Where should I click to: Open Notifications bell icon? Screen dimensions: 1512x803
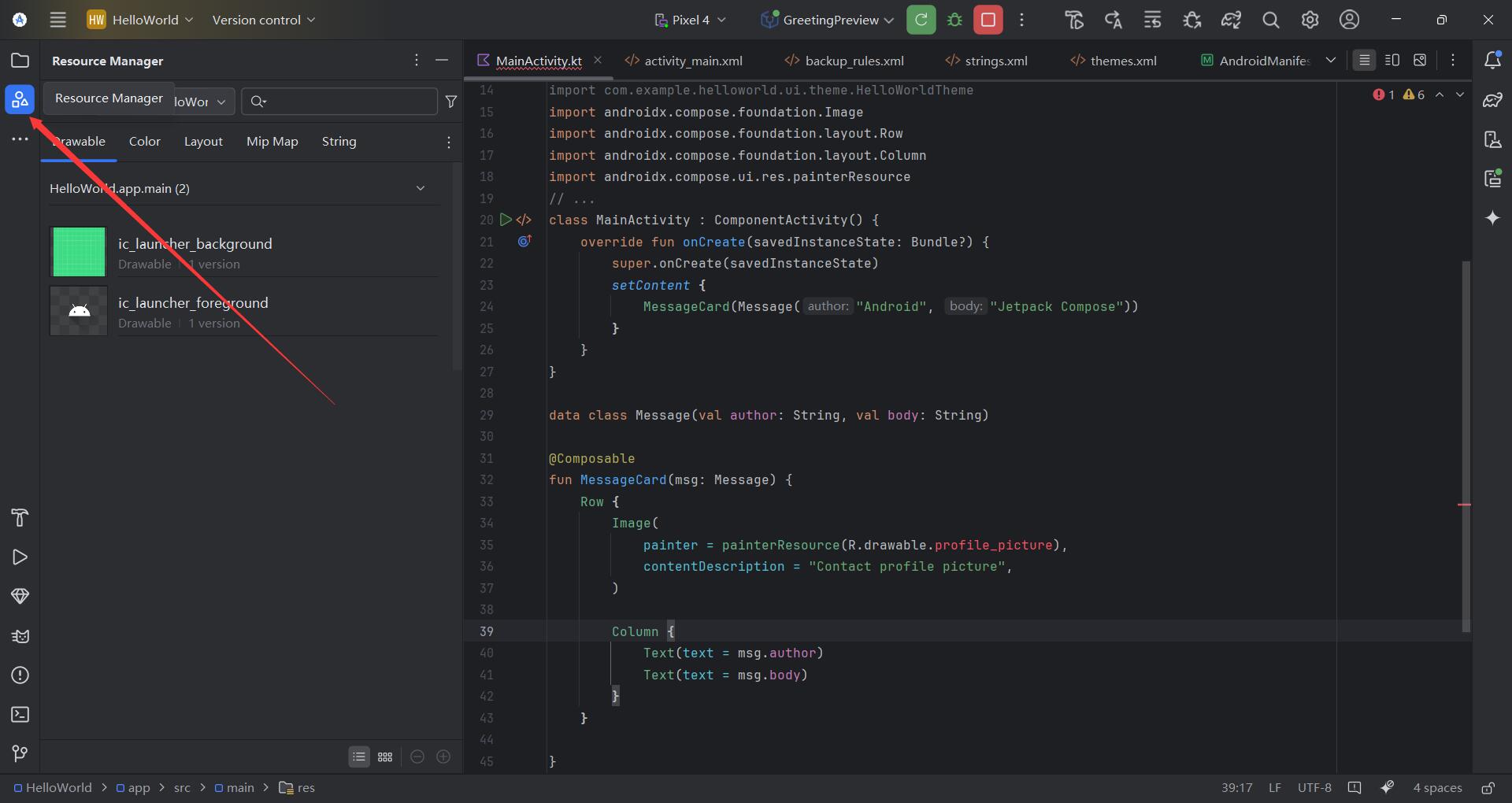click(1492, 61)
